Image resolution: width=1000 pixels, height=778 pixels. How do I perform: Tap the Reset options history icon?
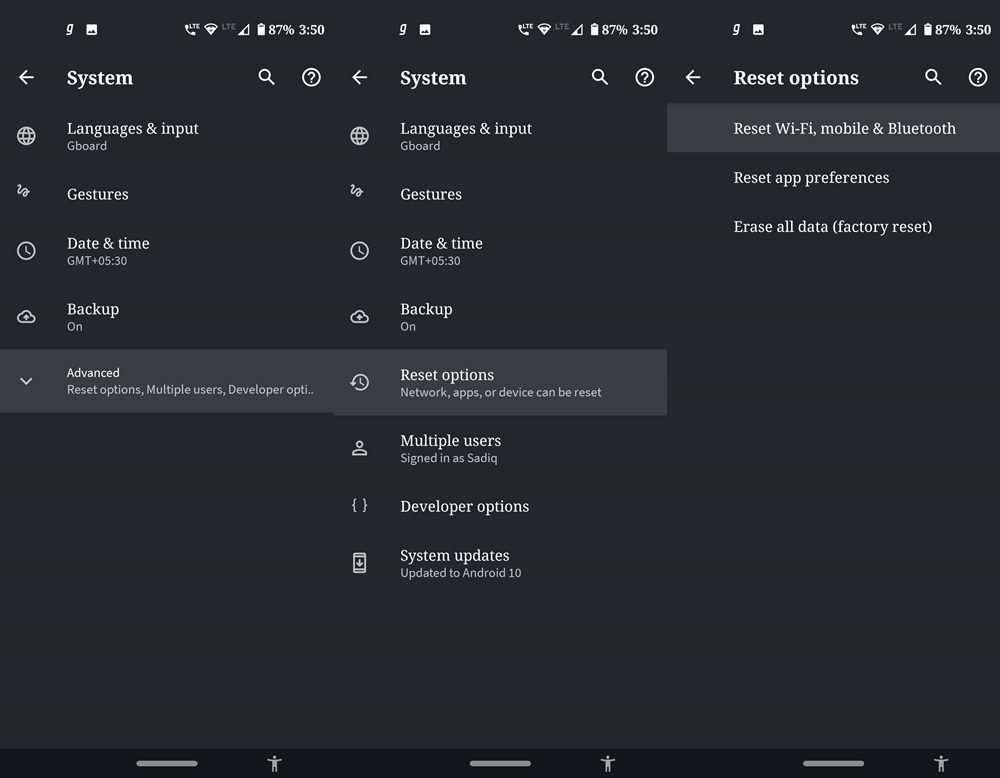click(360, 382)
